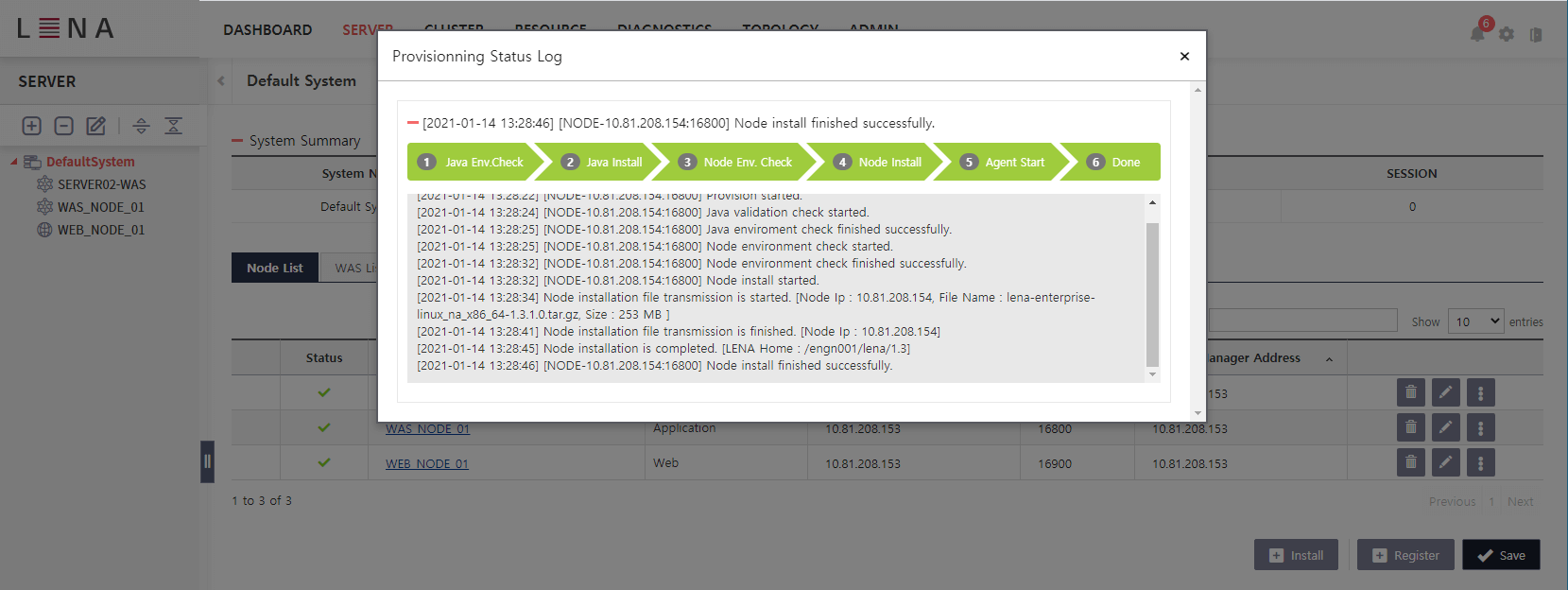Click the Register button
This screenshot has height=590, width=1568.
pyautogui.click(x=1405, y=555)
